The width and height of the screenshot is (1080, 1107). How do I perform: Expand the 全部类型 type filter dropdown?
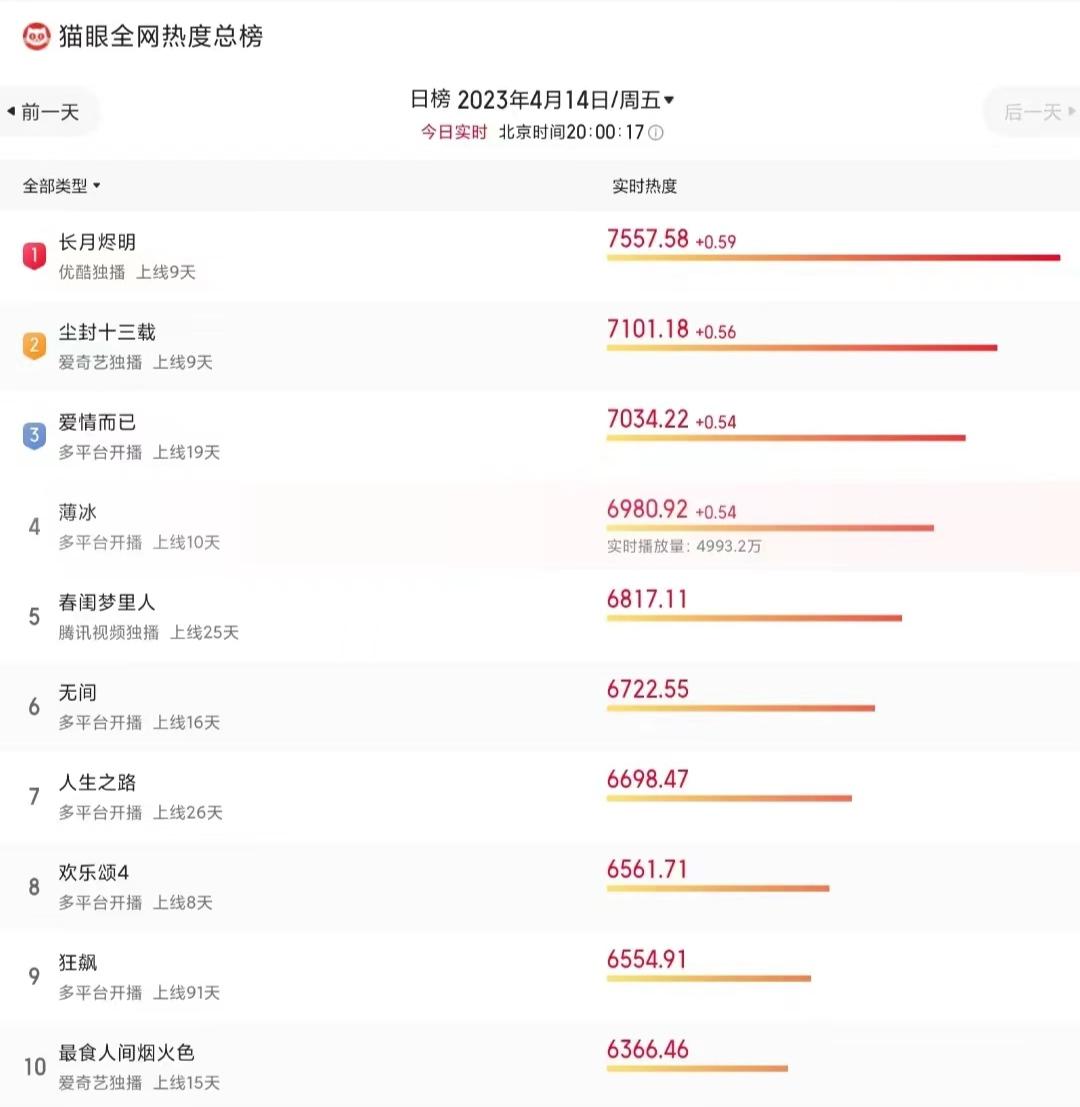61,186
